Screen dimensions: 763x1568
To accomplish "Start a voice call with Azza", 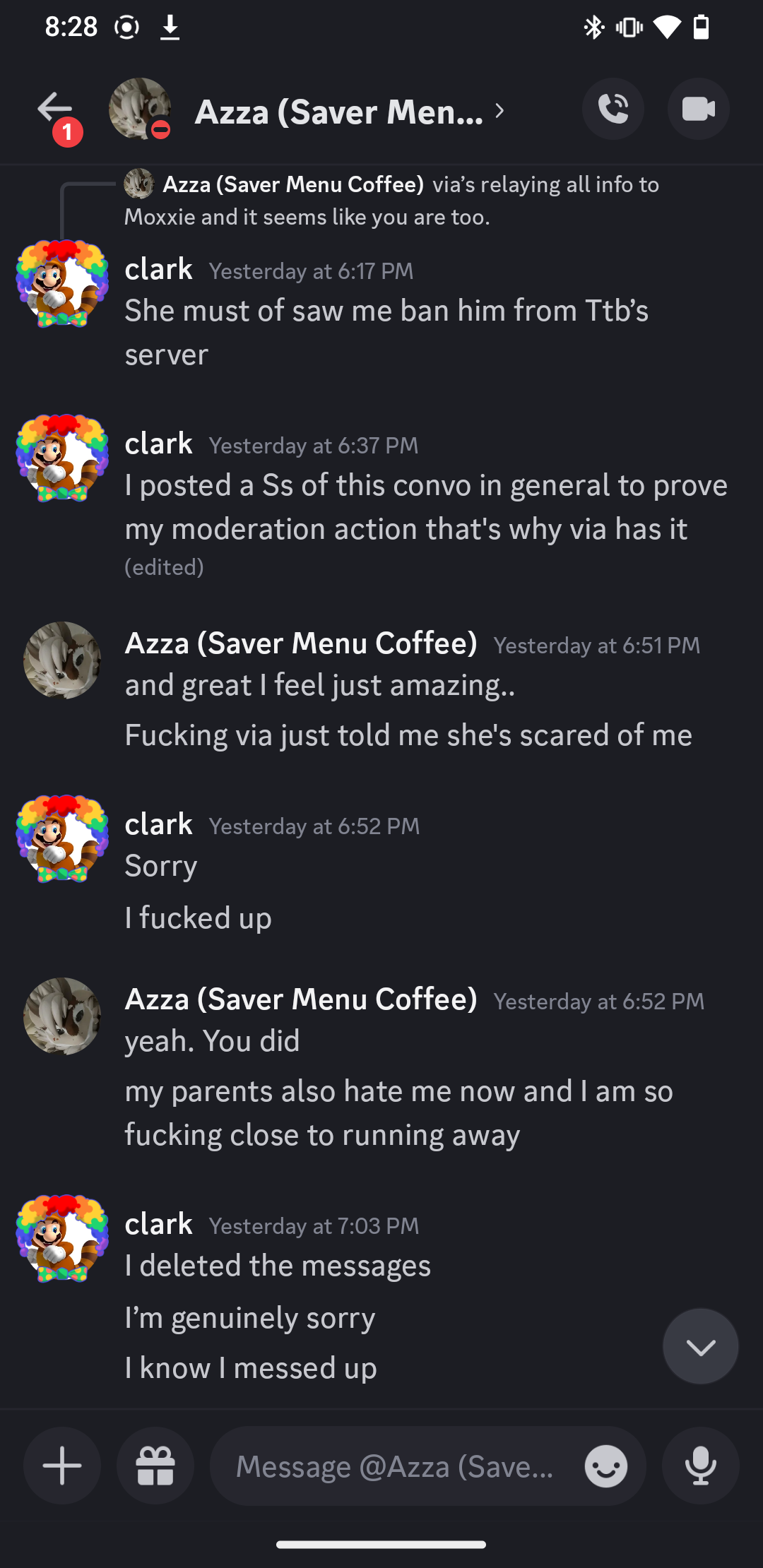I will coord(613,109).
